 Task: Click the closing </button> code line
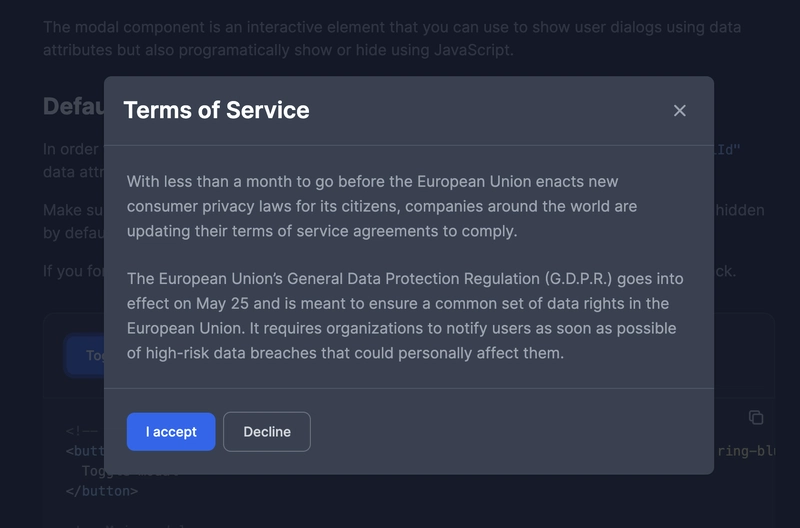click(101, 491)
